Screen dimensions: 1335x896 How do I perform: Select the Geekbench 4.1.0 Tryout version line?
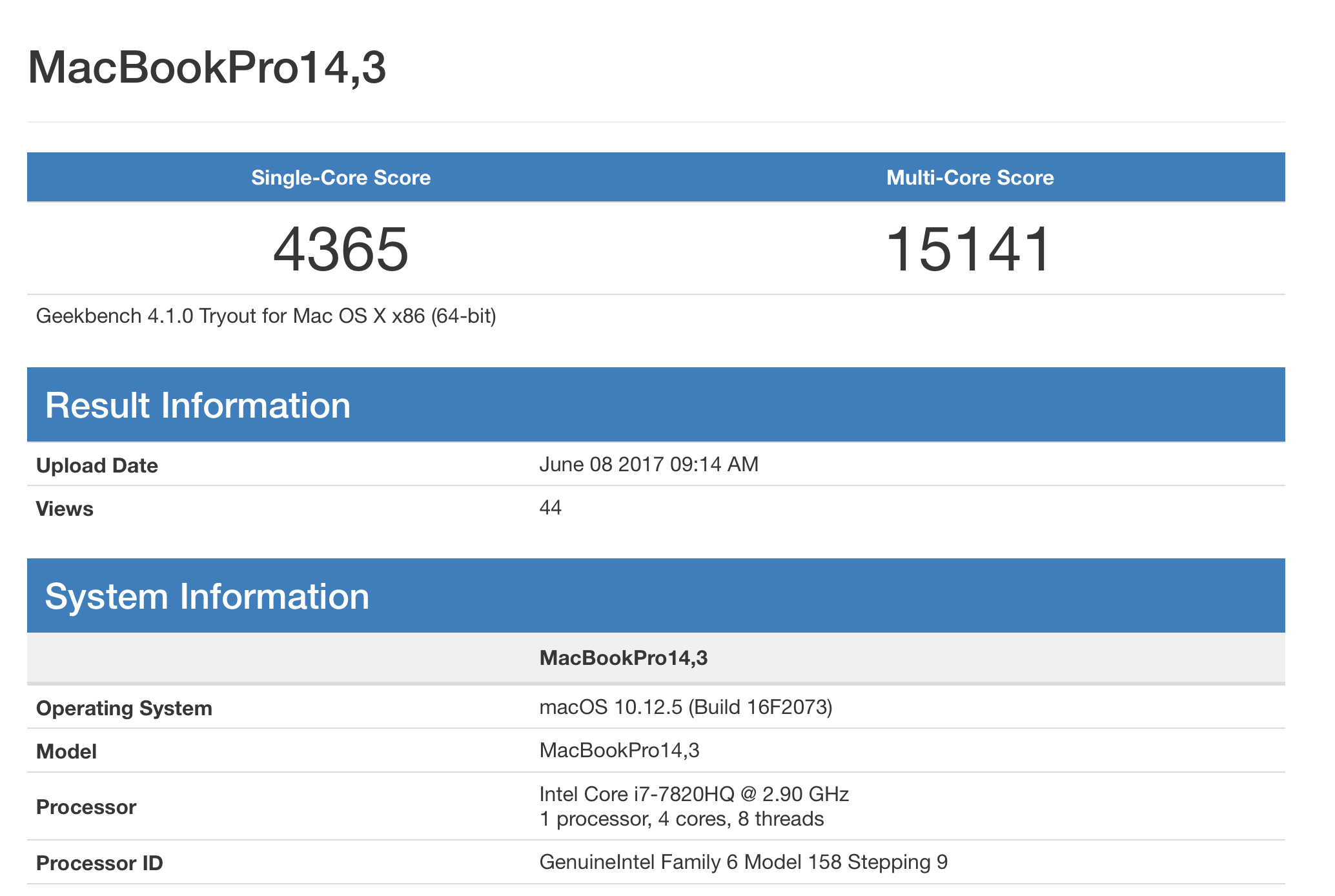266,316
